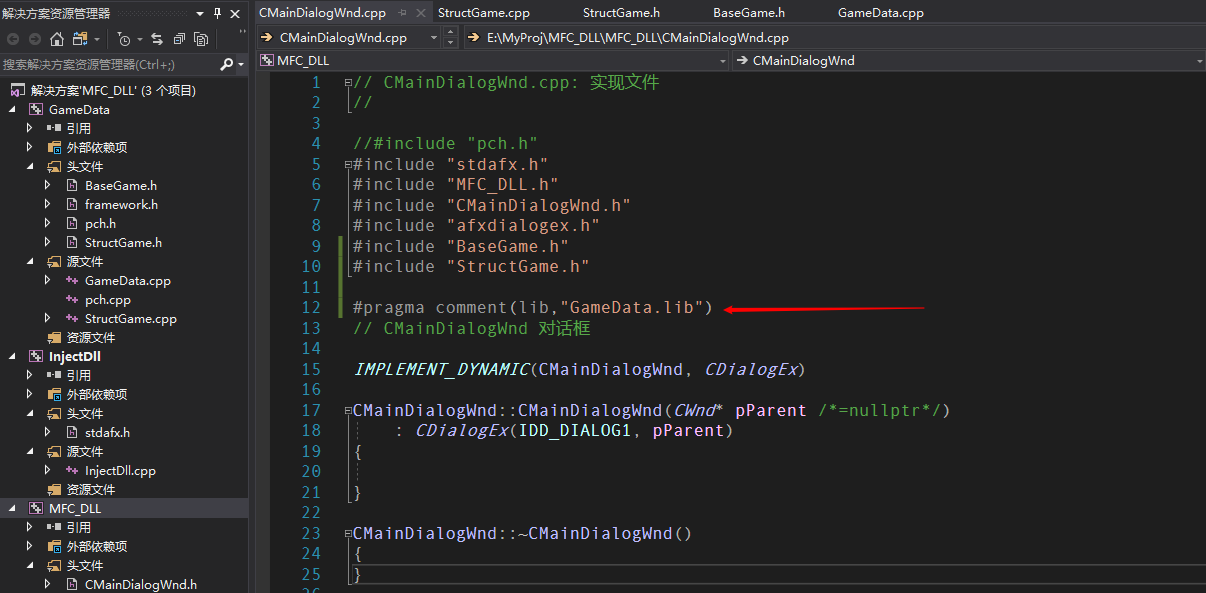Close the CMainDialogWnd.cpp tab

coord(421,13)
